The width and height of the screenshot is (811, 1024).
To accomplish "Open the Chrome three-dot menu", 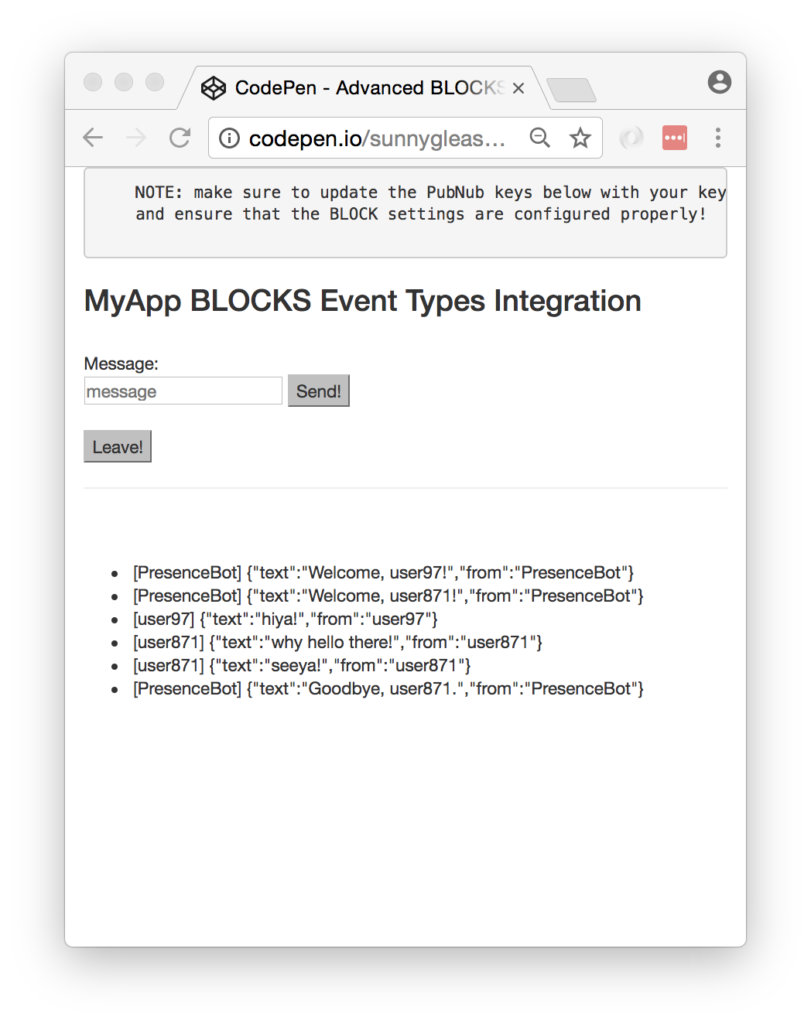I will 718,138.
